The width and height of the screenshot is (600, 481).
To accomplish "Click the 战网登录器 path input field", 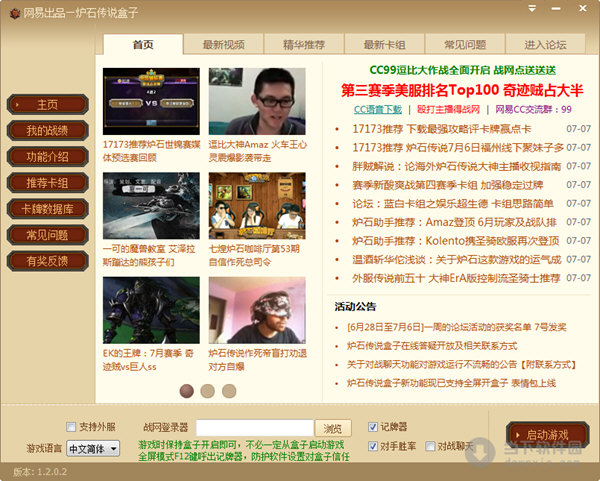I will click(255, 428).
